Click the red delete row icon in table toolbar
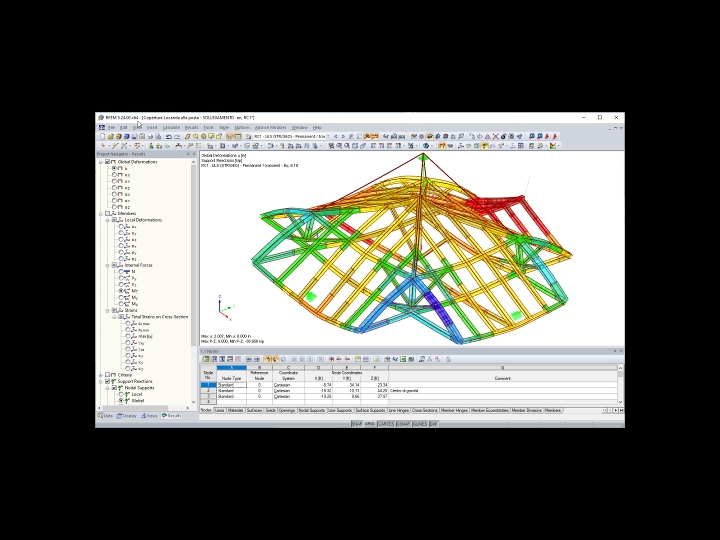Screen dimensions: 720x540 (331, 359)
